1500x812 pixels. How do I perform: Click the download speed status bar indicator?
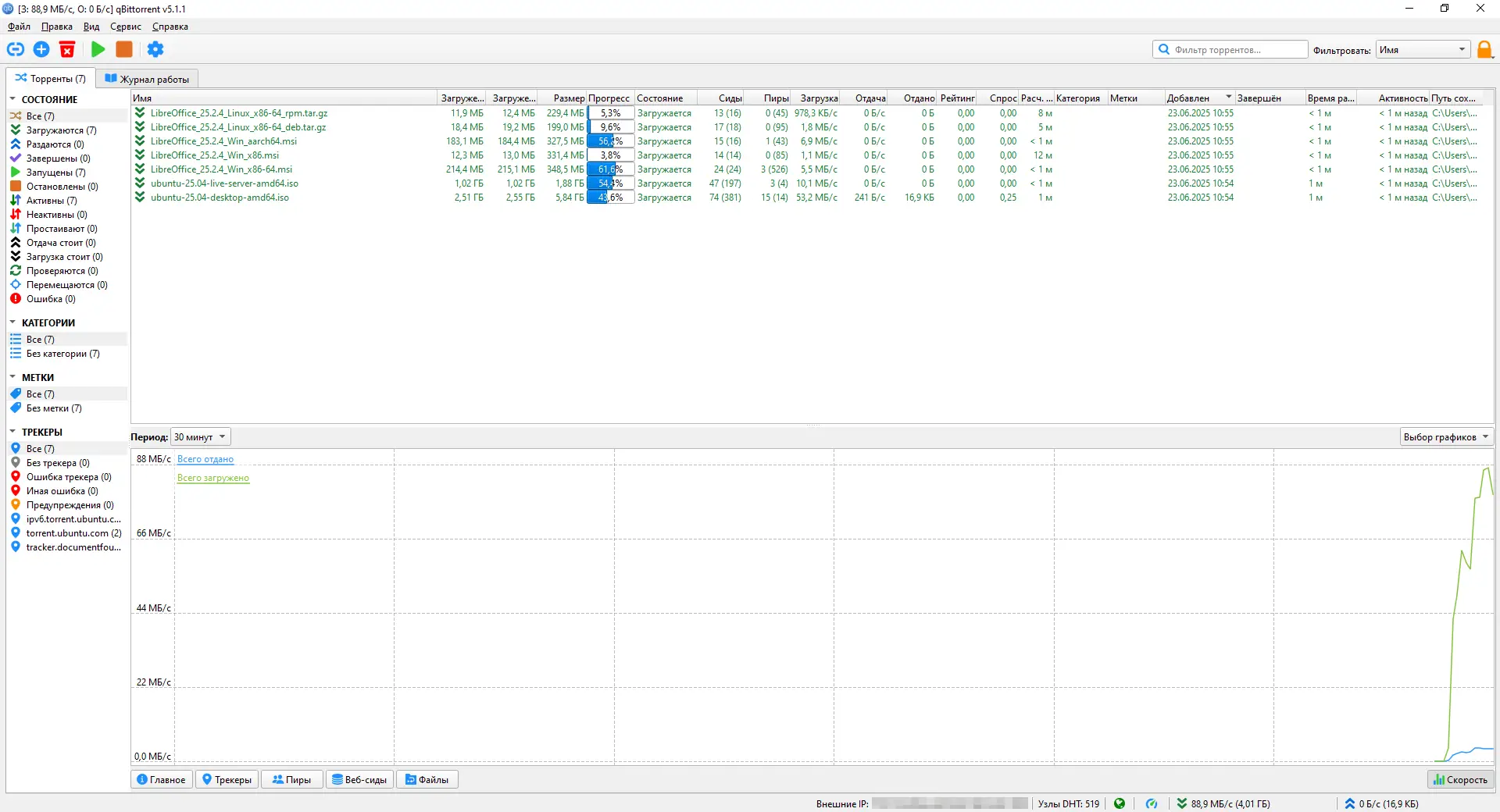click(x=1223, y=803)
